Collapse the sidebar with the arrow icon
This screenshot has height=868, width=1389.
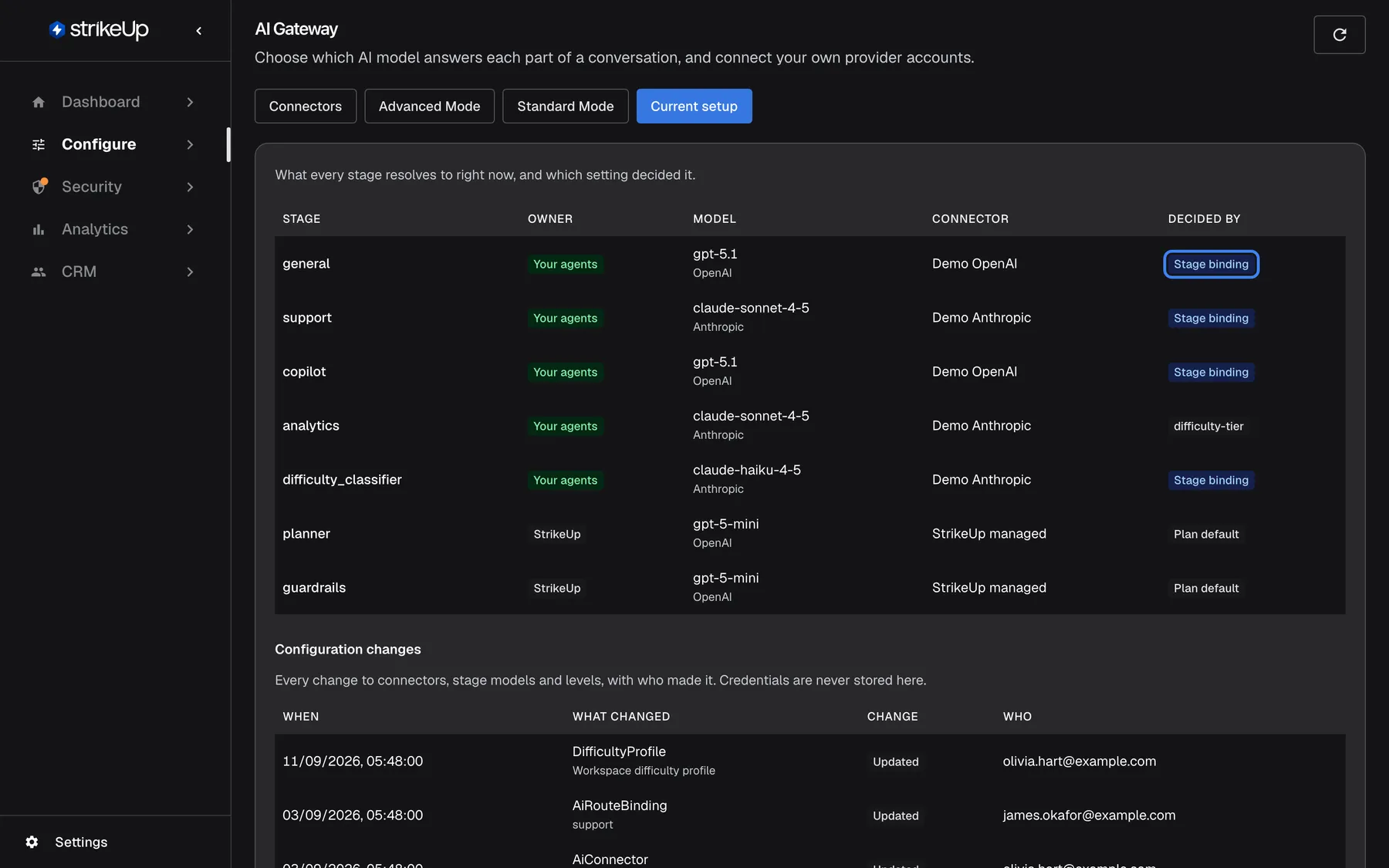[x=199, y=31]
